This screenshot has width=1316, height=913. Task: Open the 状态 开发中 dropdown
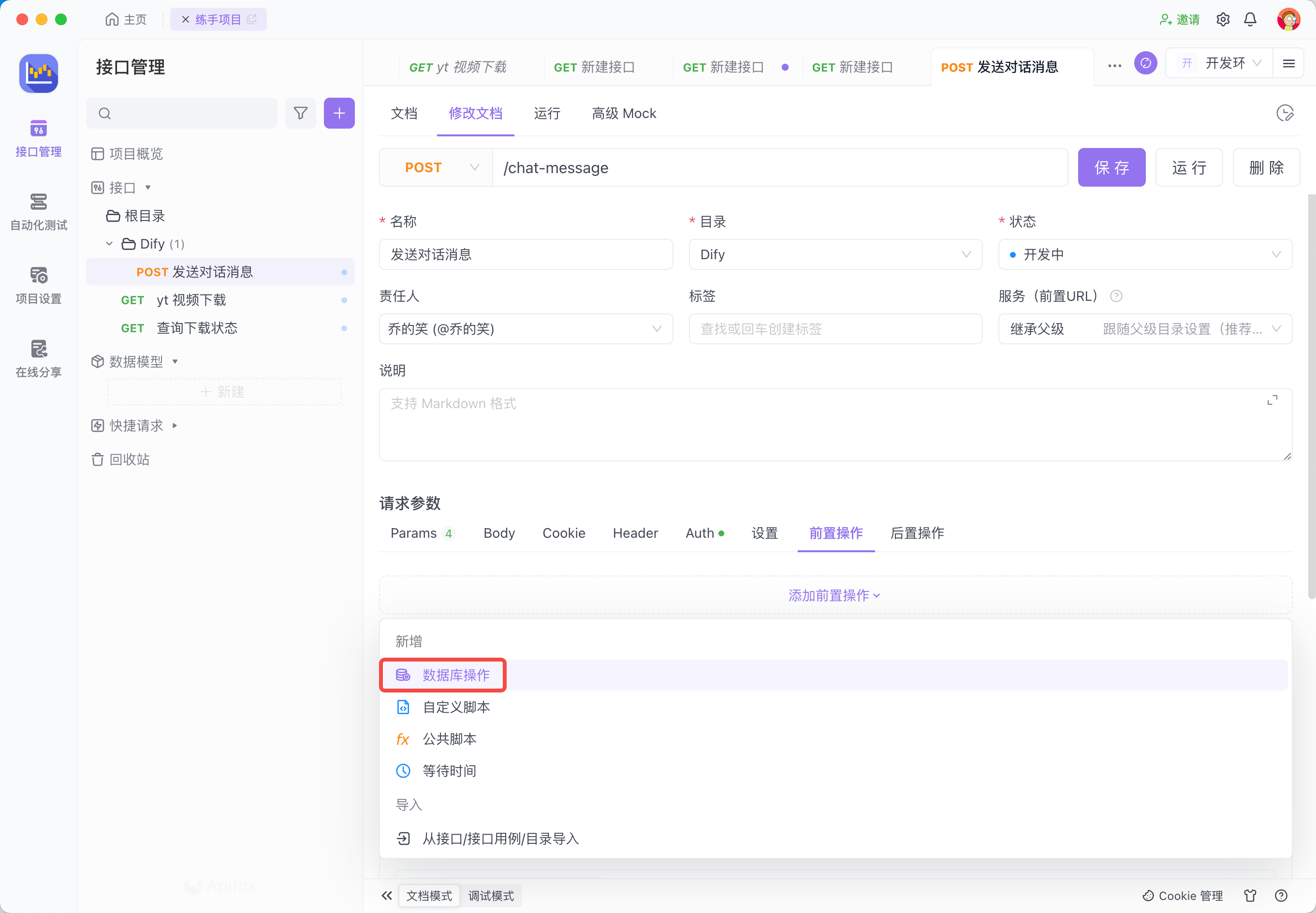coord(1144,254)
